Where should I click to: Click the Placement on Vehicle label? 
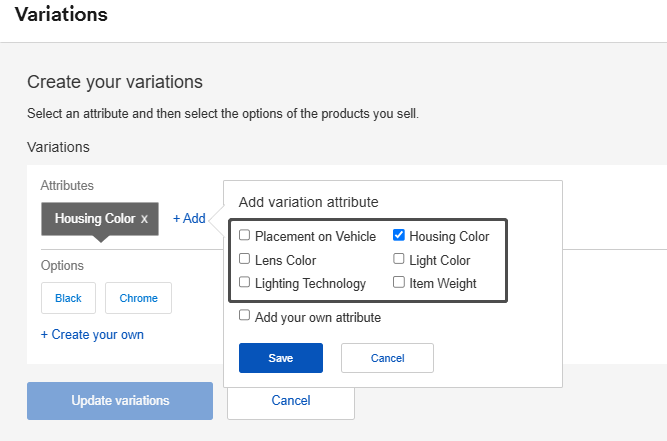[315, 237]
